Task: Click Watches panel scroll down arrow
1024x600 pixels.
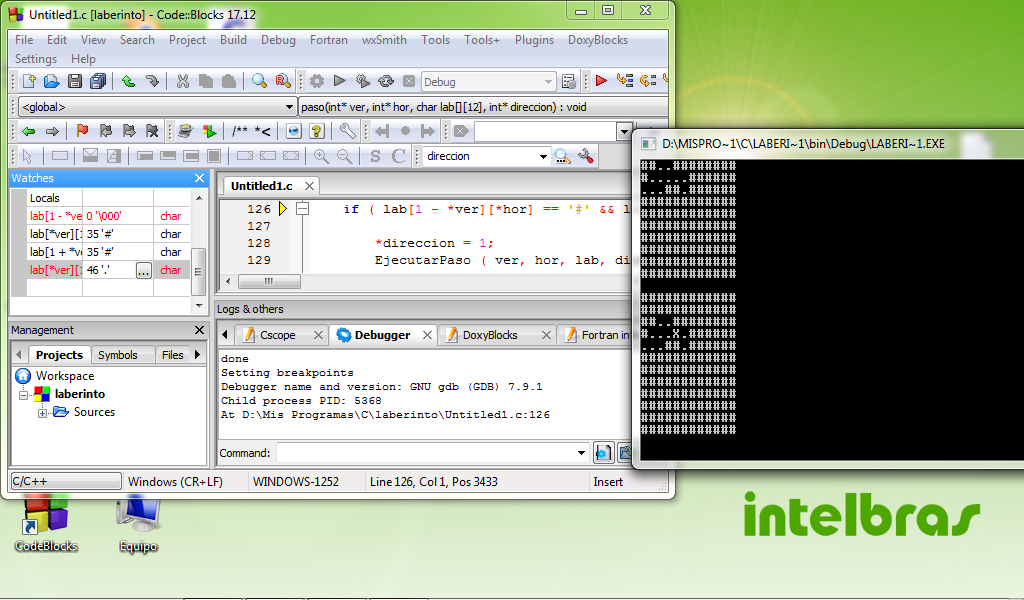Action: coord(199,305)
